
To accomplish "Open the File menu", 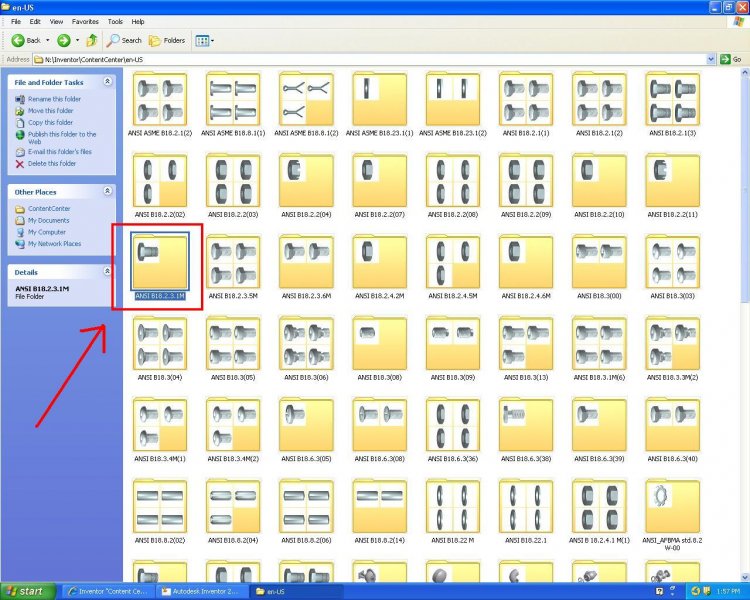I will (16, 22).
